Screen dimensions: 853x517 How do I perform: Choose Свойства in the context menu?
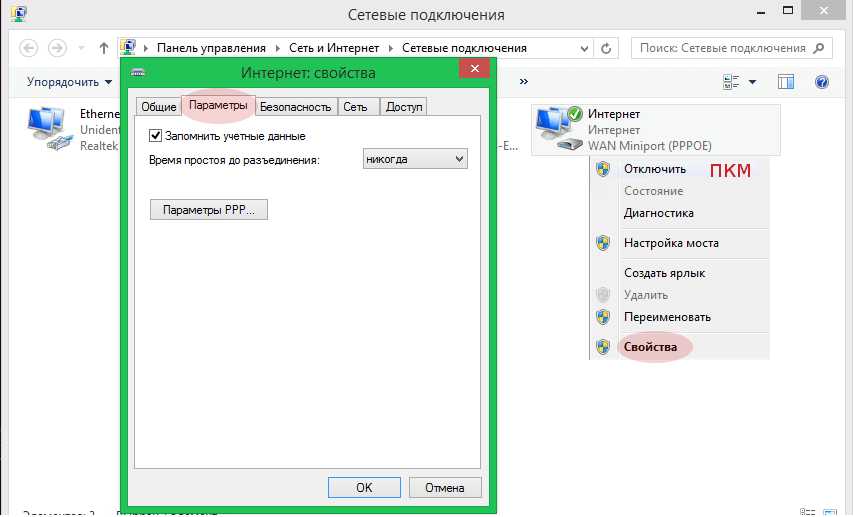[650, 347]
